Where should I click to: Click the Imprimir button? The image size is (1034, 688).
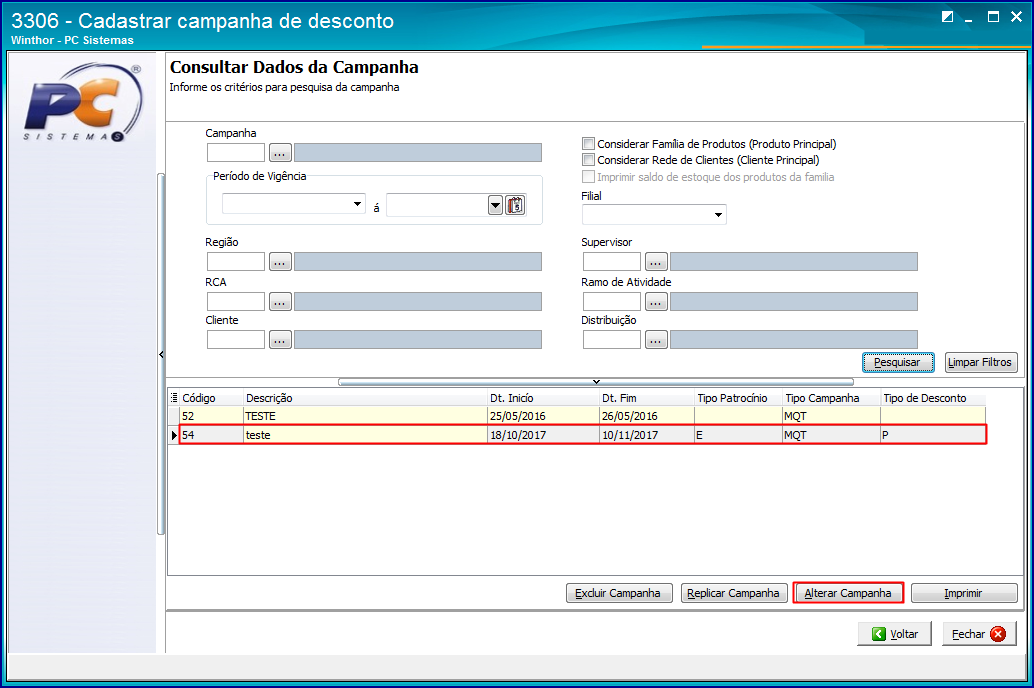click(x=964, y=593)
